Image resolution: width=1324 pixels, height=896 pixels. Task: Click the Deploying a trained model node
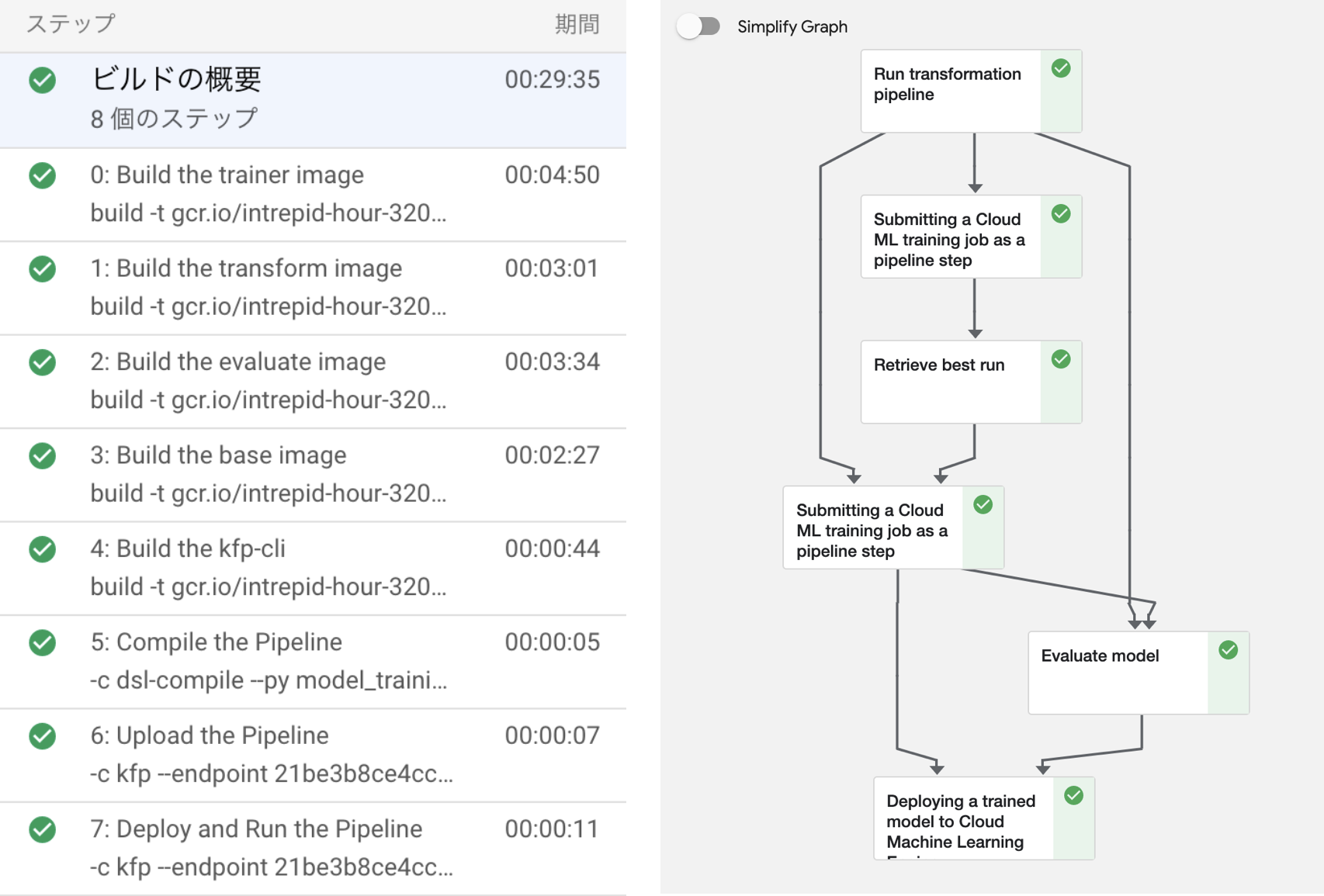963,818
